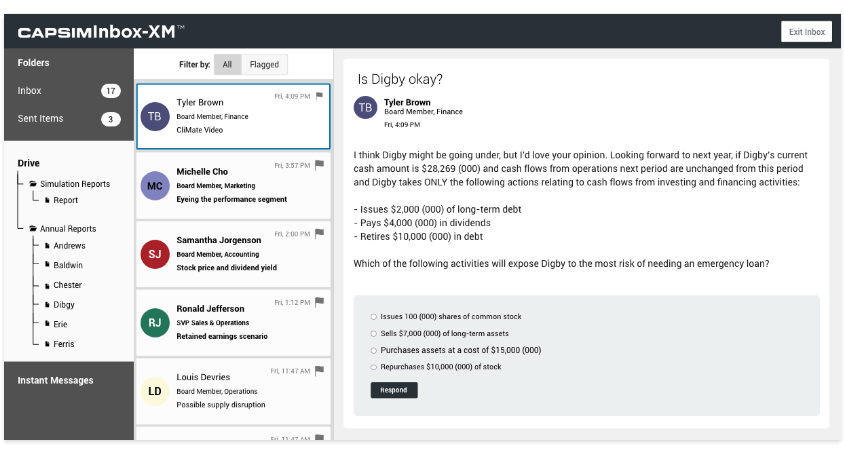Choose "Purchases assets at a cost" option
Image resolution: width=844 pixels, height=454 pixels.
click(x=373, y=350)
